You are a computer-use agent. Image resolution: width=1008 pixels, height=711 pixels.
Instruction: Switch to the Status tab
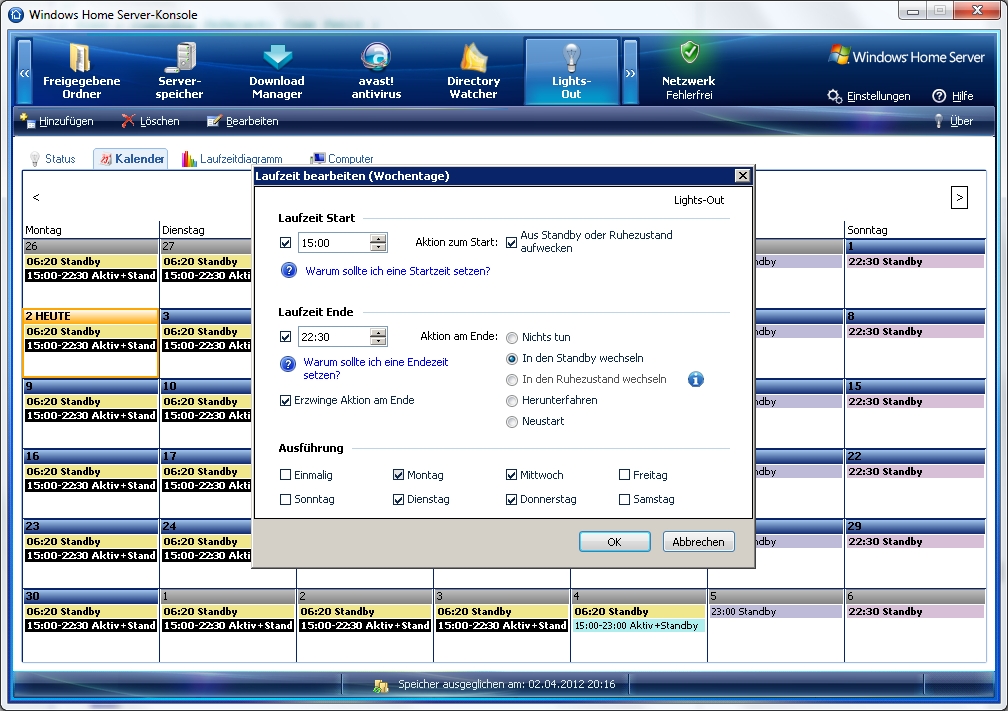pos(53,159)
